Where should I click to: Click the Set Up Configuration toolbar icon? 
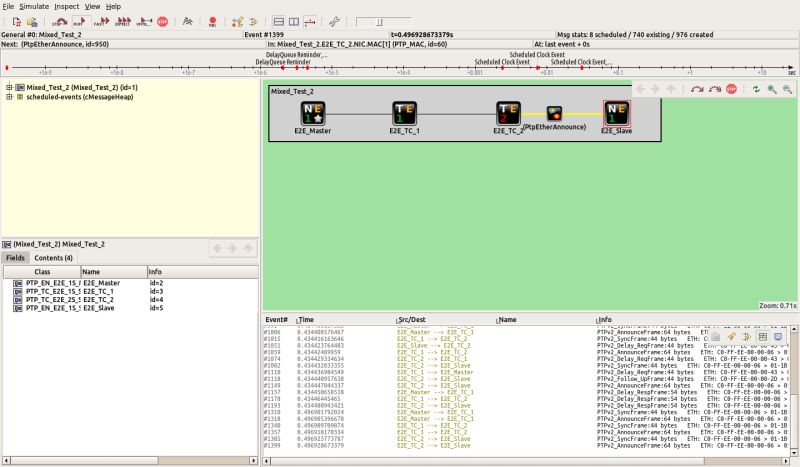tap(17, 22)
